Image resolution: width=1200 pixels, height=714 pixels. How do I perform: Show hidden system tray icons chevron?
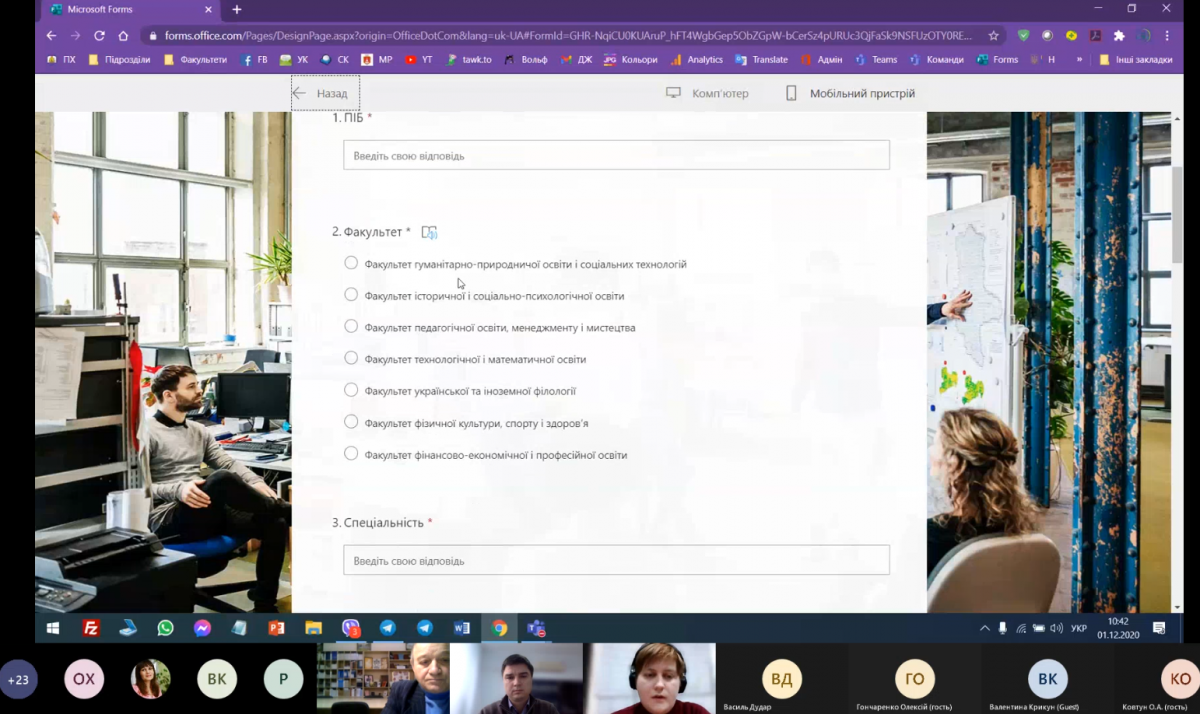coord(985,628)
